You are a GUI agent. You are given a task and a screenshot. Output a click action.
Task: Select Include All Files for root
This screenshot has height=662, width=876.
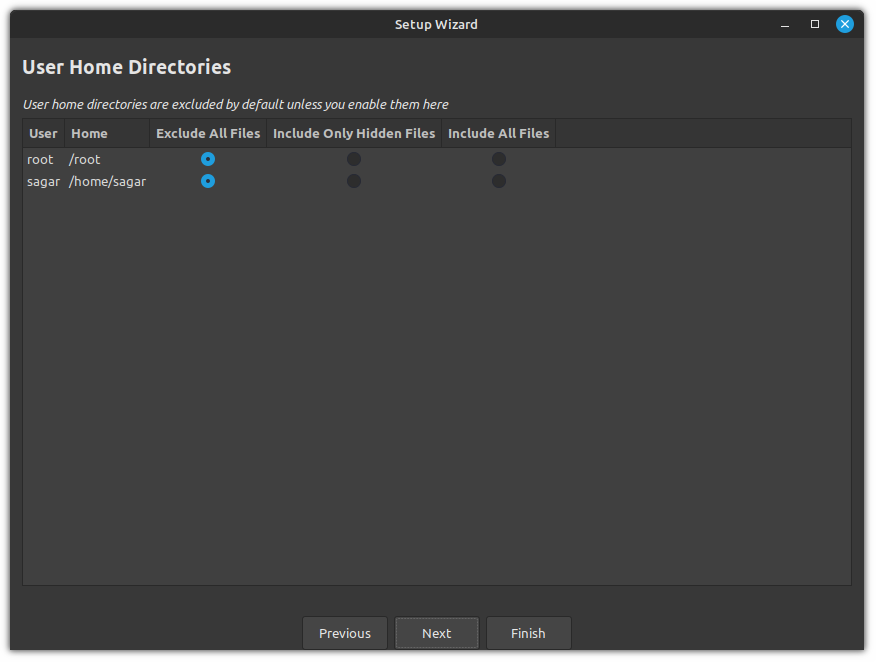point(499,159)
